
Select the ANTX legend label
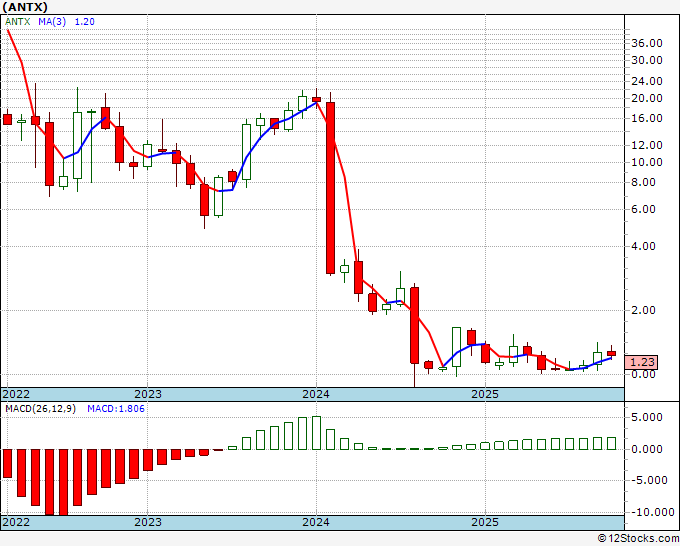[18, 23]
